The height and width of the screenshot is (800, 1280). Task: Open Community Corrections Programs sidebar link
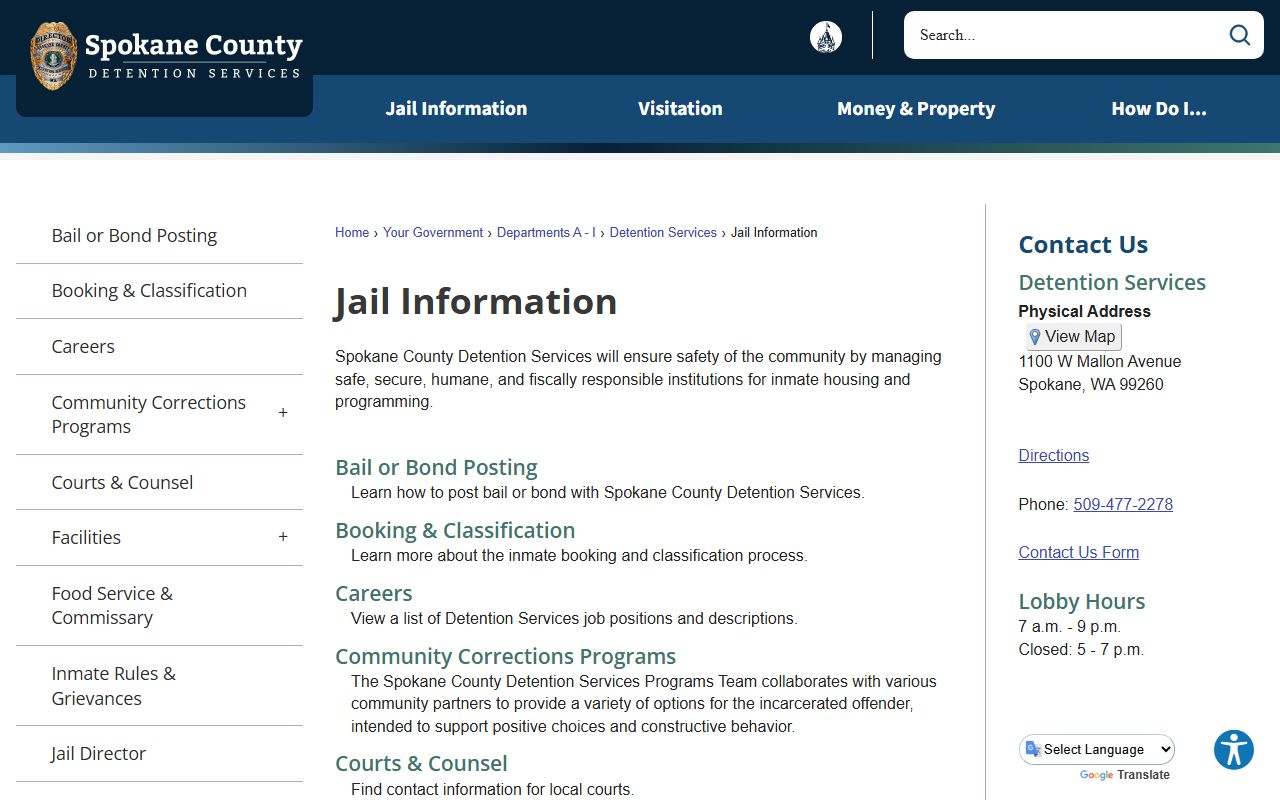tap(149, 415)
